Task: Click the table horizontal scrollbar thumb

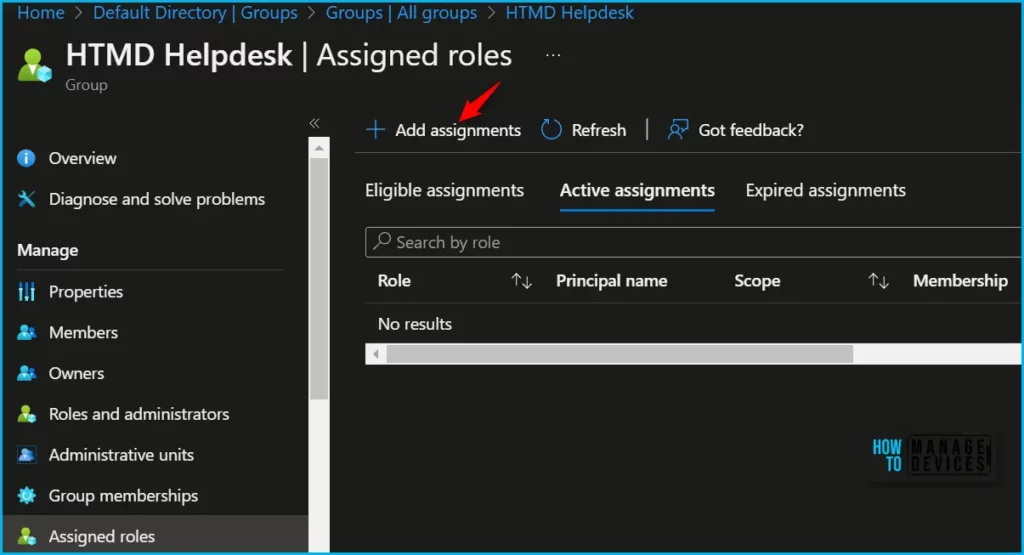Action: (x=619, y=354)
